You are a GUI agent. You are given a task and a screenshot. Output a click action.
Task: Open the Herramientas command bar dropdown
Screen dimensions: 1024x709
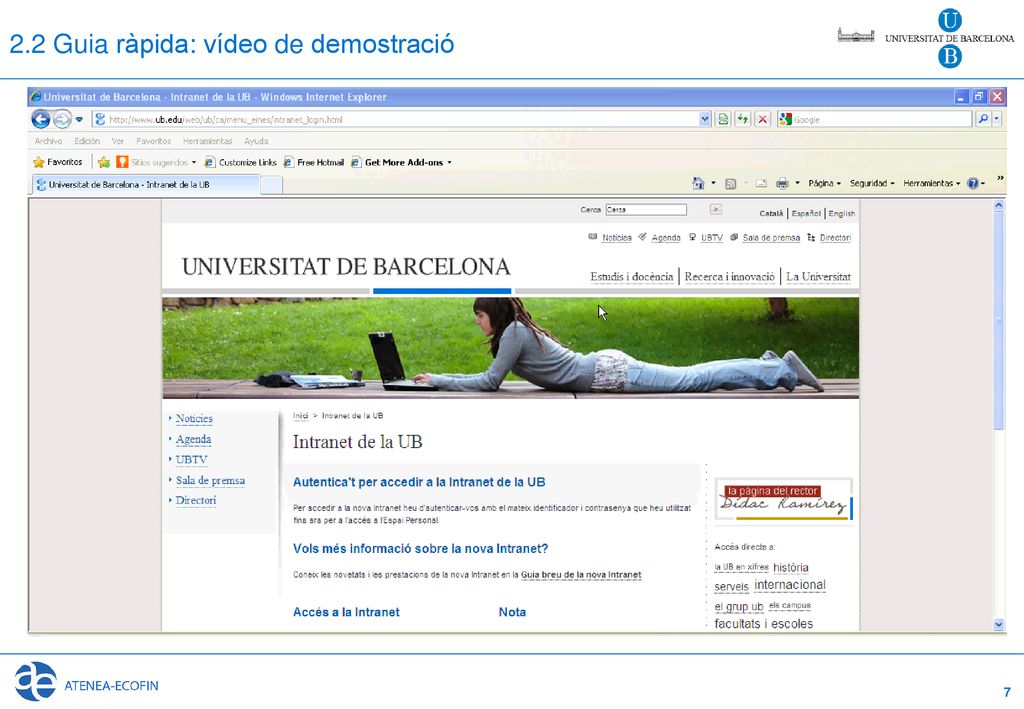[x=932, y=183]
